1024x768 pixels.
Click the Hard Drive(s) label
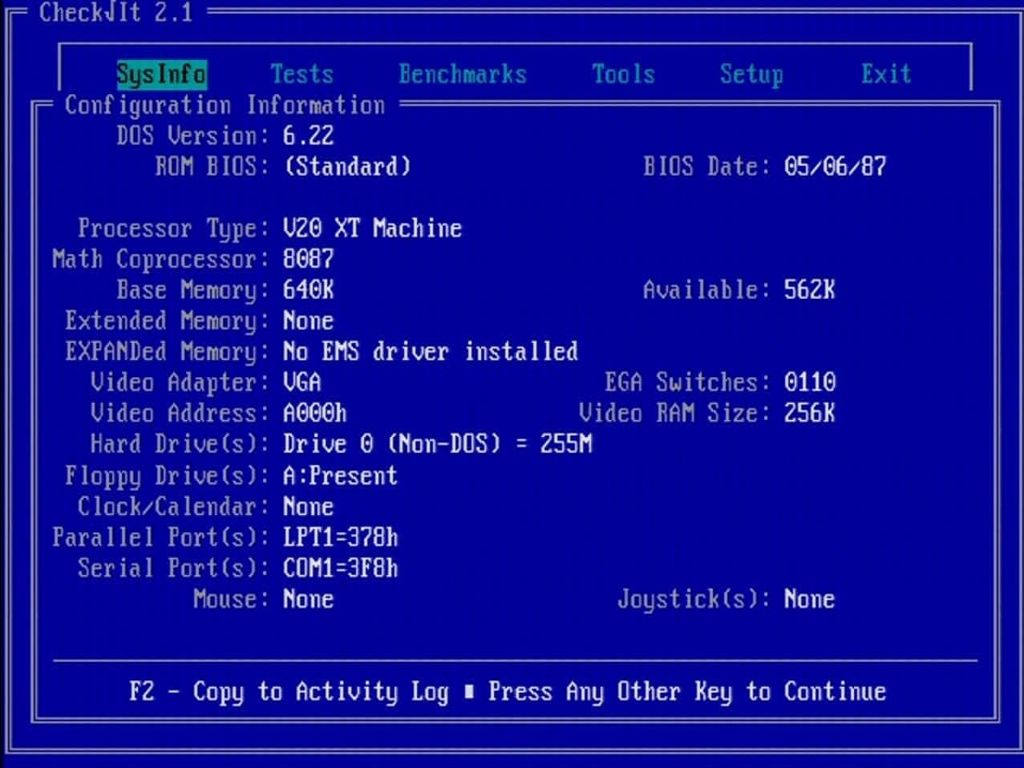180,445
